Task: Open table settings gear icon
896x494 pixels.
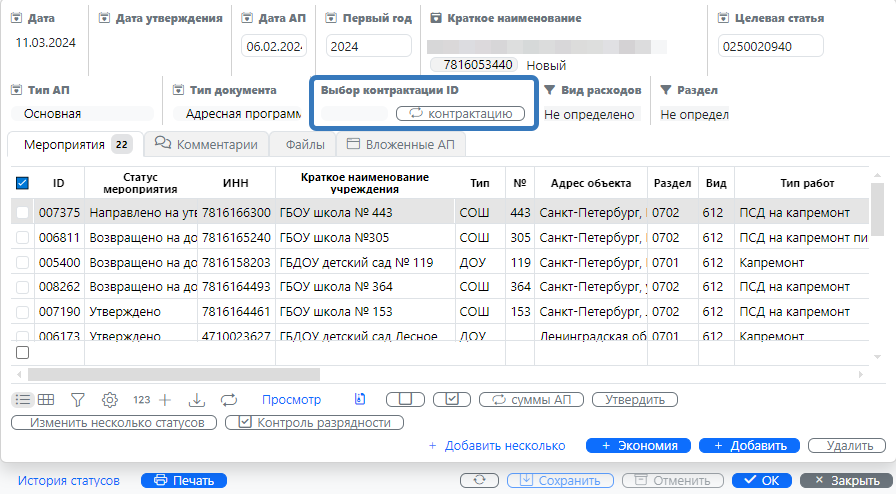Action: coord(109,400)
